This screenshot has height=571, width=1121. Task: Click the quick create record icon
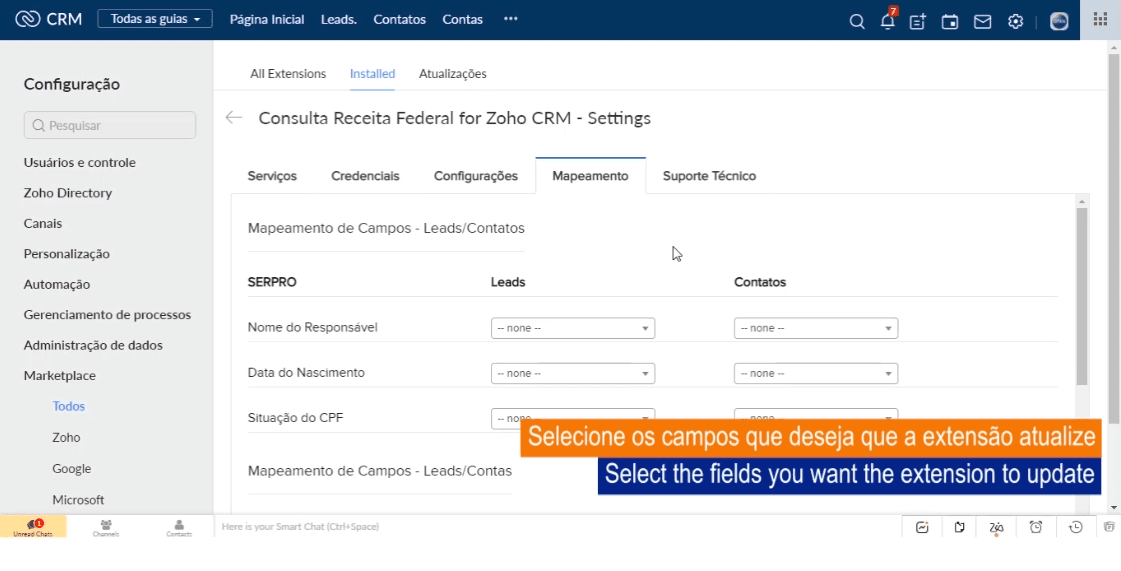click(x=917, y=21)
